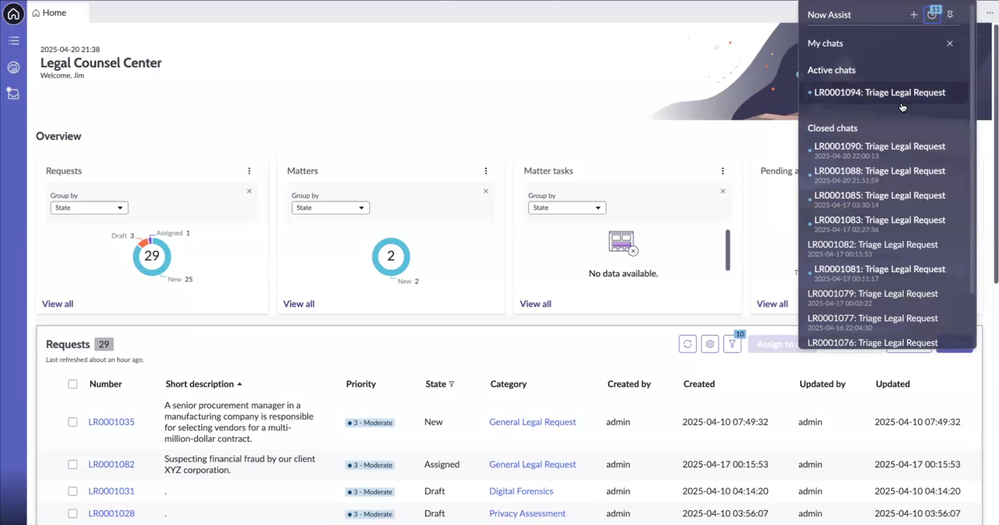The width and height of the screenshot is (999, 525).
Task: Click the Matter tasks card scrollbar
Action: click(728, 250)
